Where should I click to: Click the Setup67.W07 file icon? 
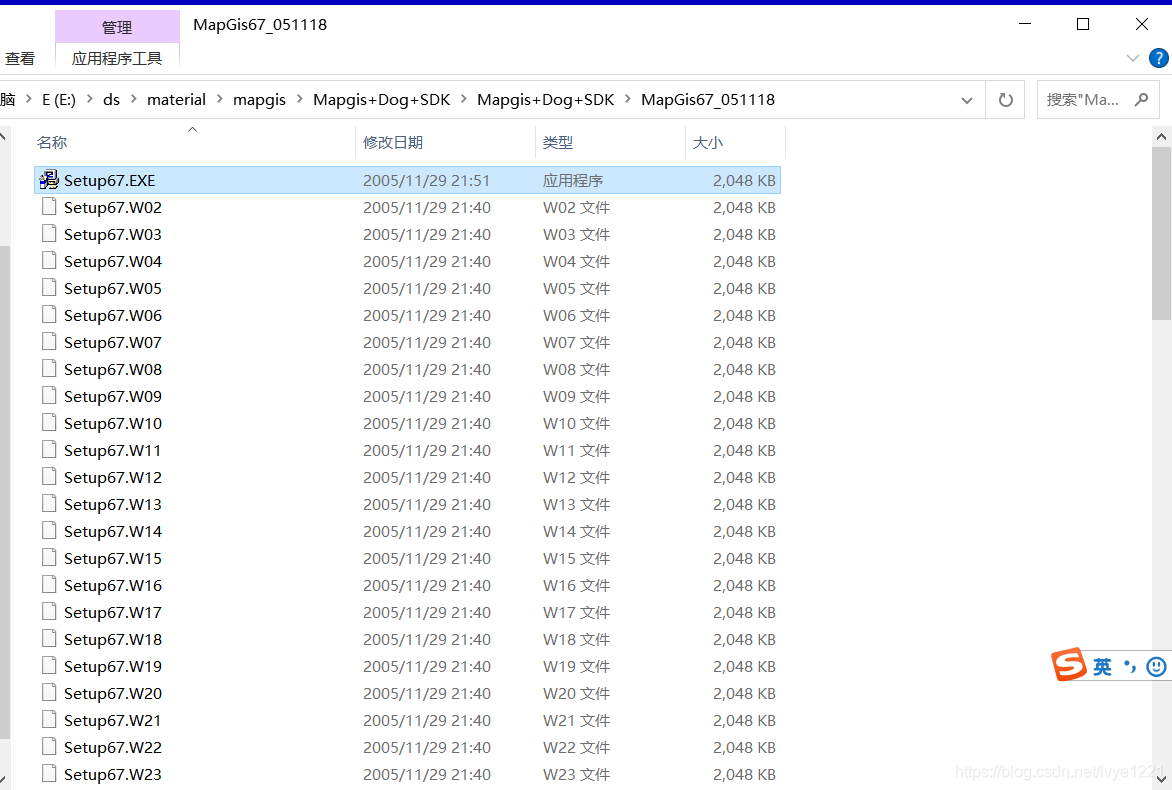49,342
